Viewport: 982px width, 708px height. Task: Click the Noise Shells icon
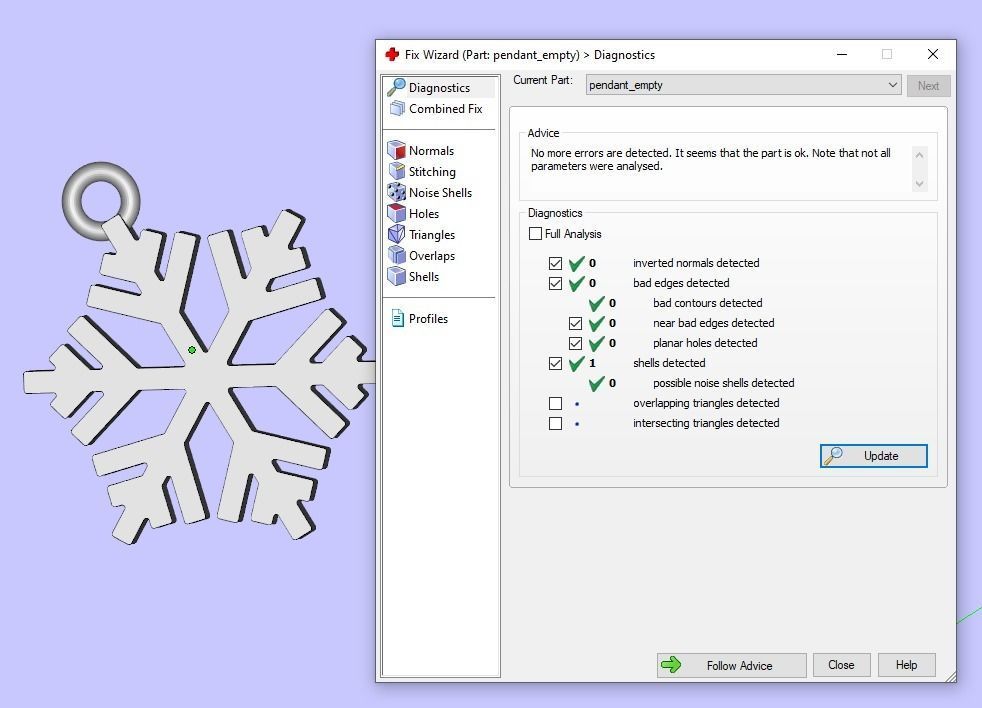coord(396,192)
